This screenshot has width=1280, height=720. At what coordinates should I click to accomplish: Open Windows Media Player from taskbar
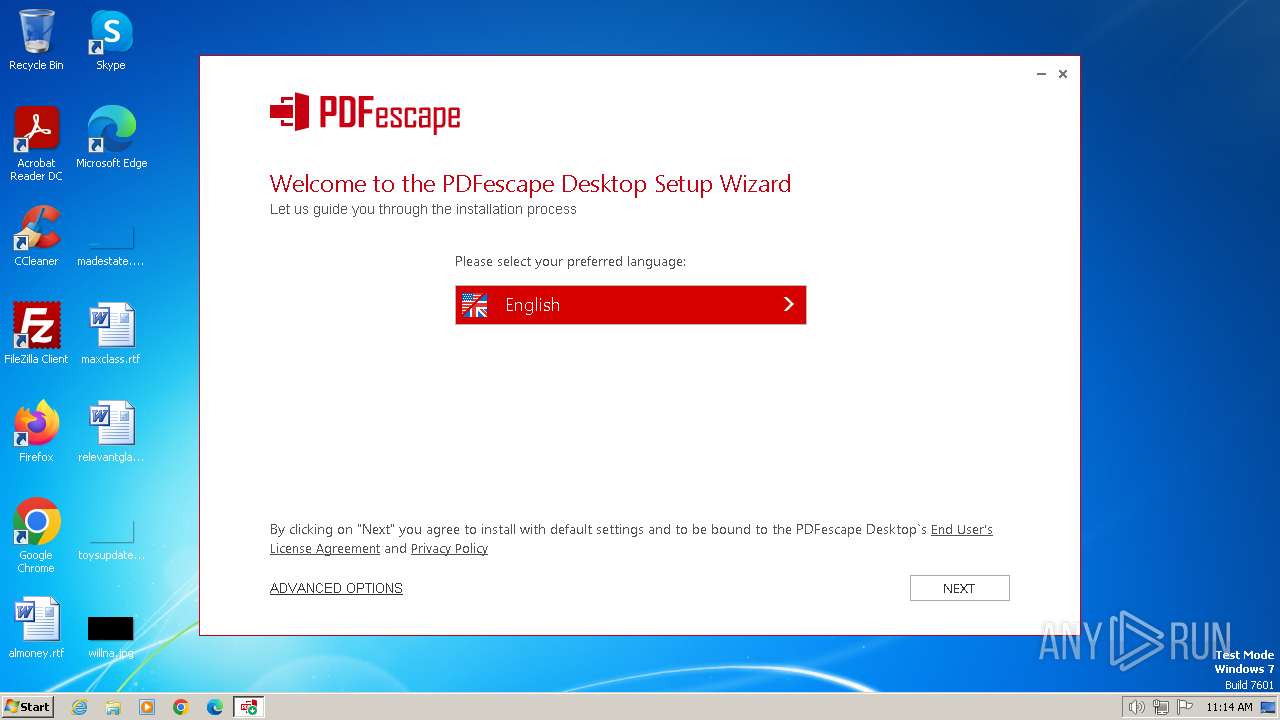click(147, 707)
